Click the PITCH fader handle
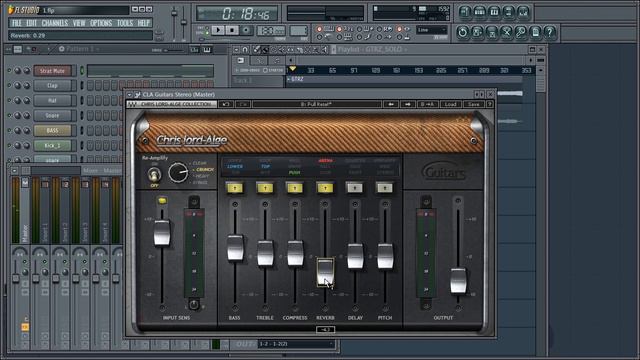The image size is (640, 360). point(385,256)
